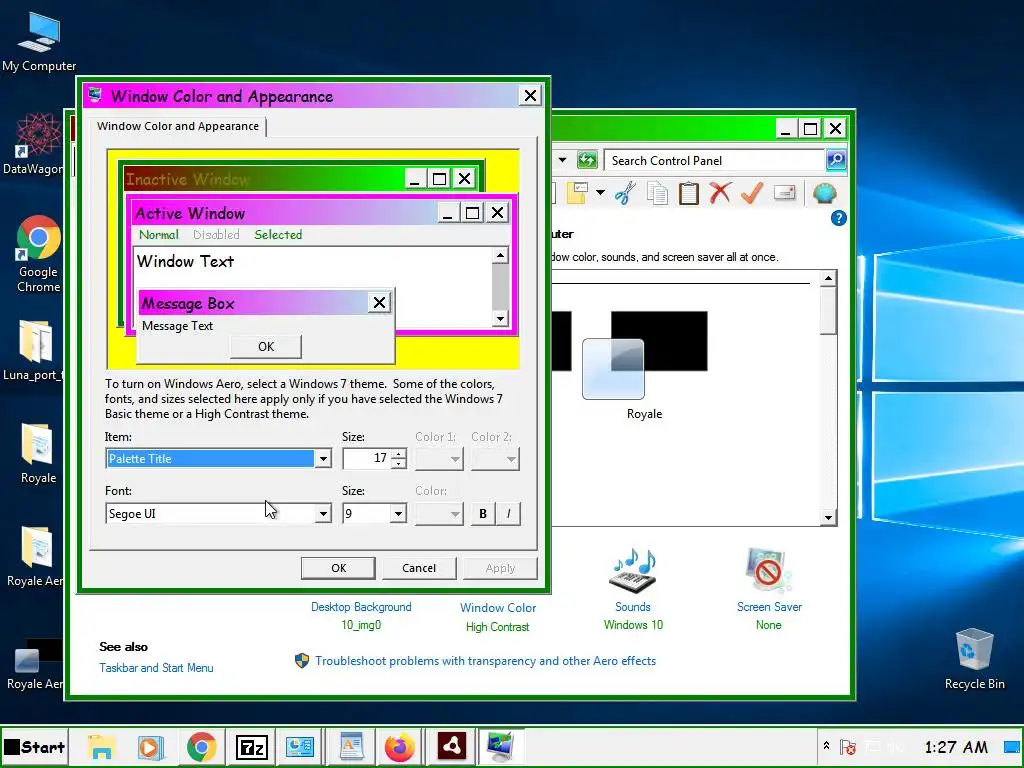Click the magnifier search icon in Control Panel
Screen dimensions: 1024x768
(x=836, y=160)
